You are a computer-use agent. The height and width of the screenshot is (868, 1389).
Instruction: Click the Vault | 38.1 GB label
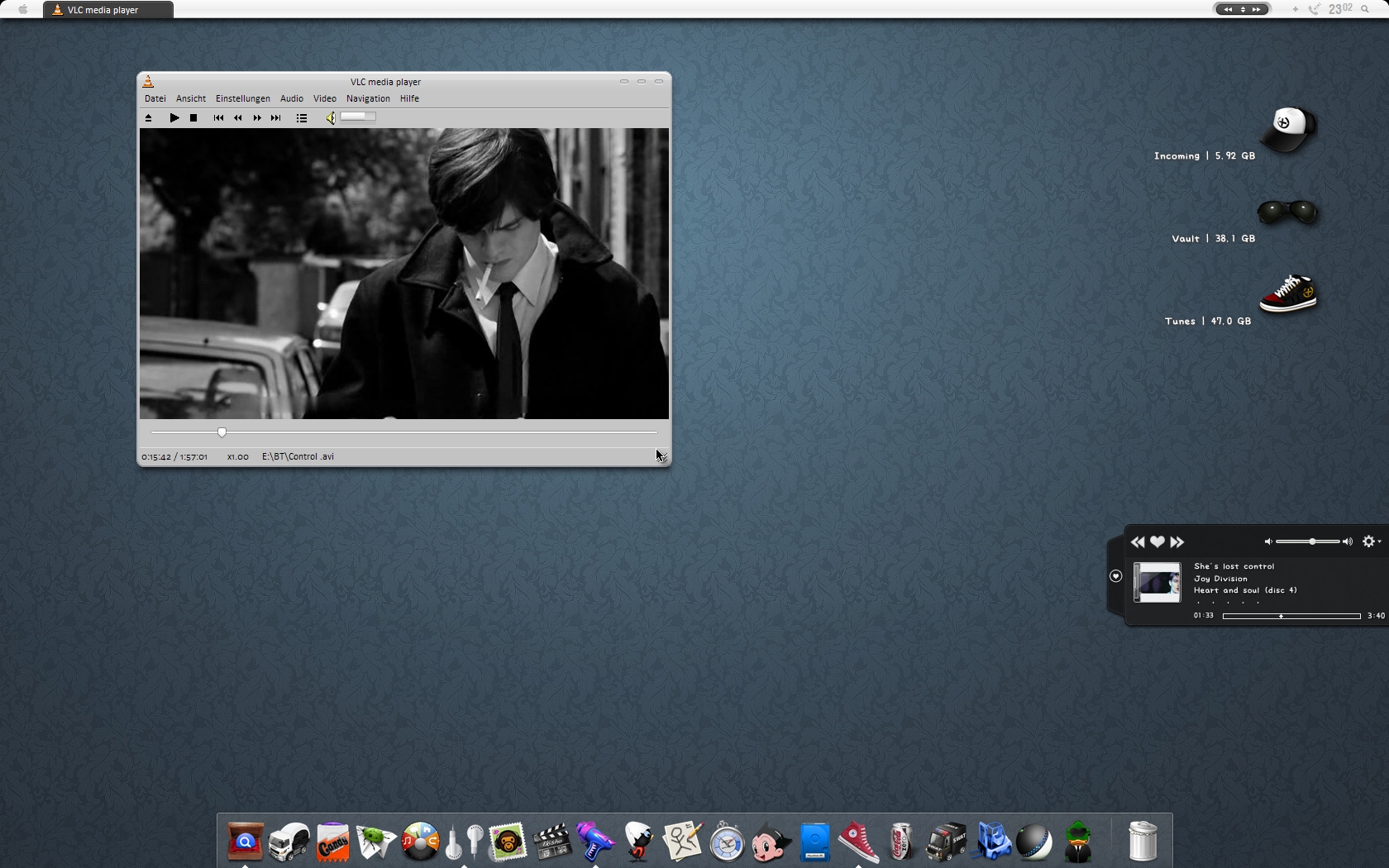(1214, 238)
